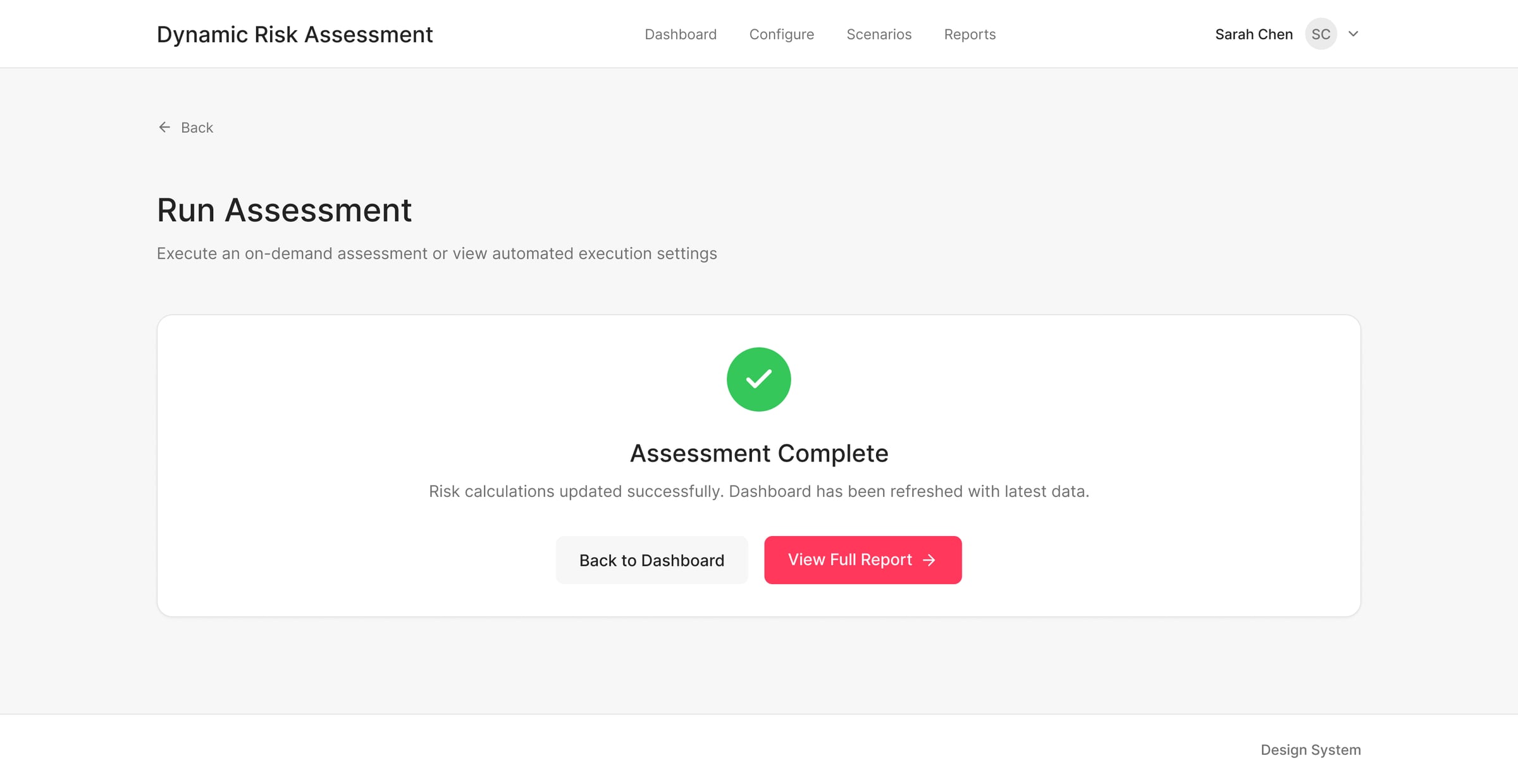
Task: Click the Run Assessment heading
Action: 285,210
